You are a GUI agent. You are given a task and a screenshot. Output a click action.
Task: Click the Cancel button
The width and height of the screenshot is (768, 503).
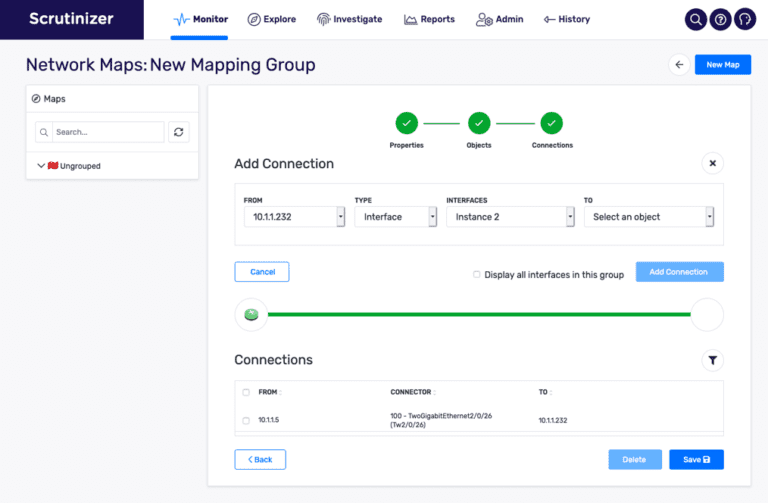point(262,272)
